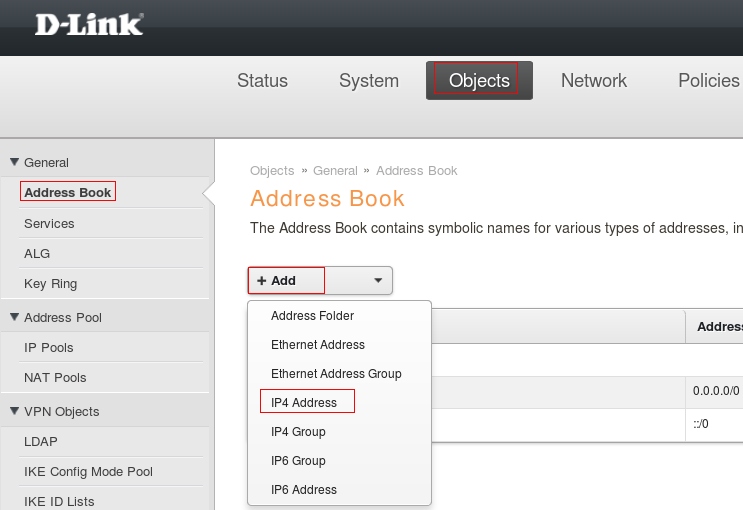Go to the Network tab
The image size is (743, 510).
pyautogui.click(x=594, y=81)
